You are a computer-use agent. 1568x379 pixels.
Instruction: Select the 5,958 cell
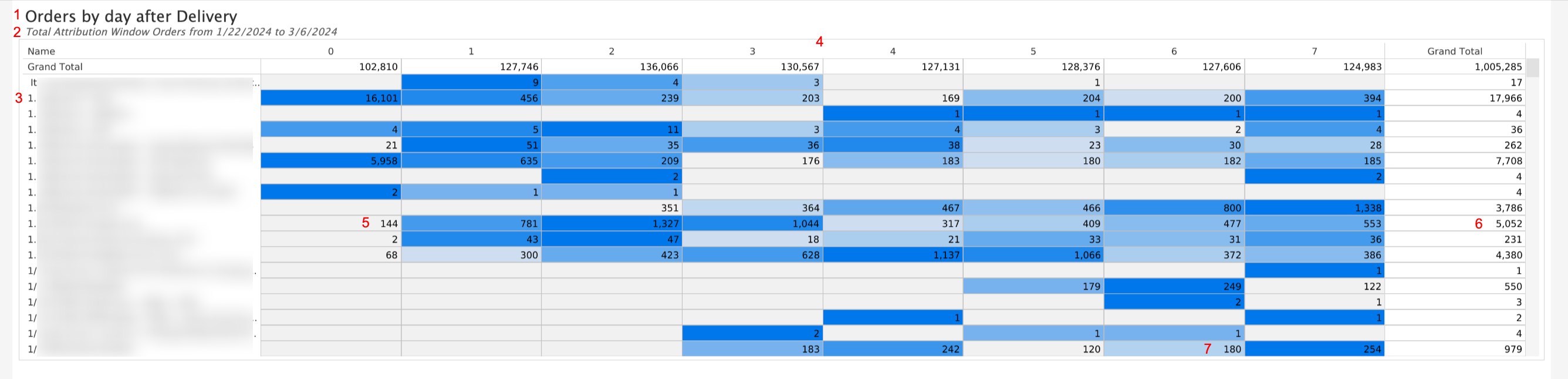[331, 161]
